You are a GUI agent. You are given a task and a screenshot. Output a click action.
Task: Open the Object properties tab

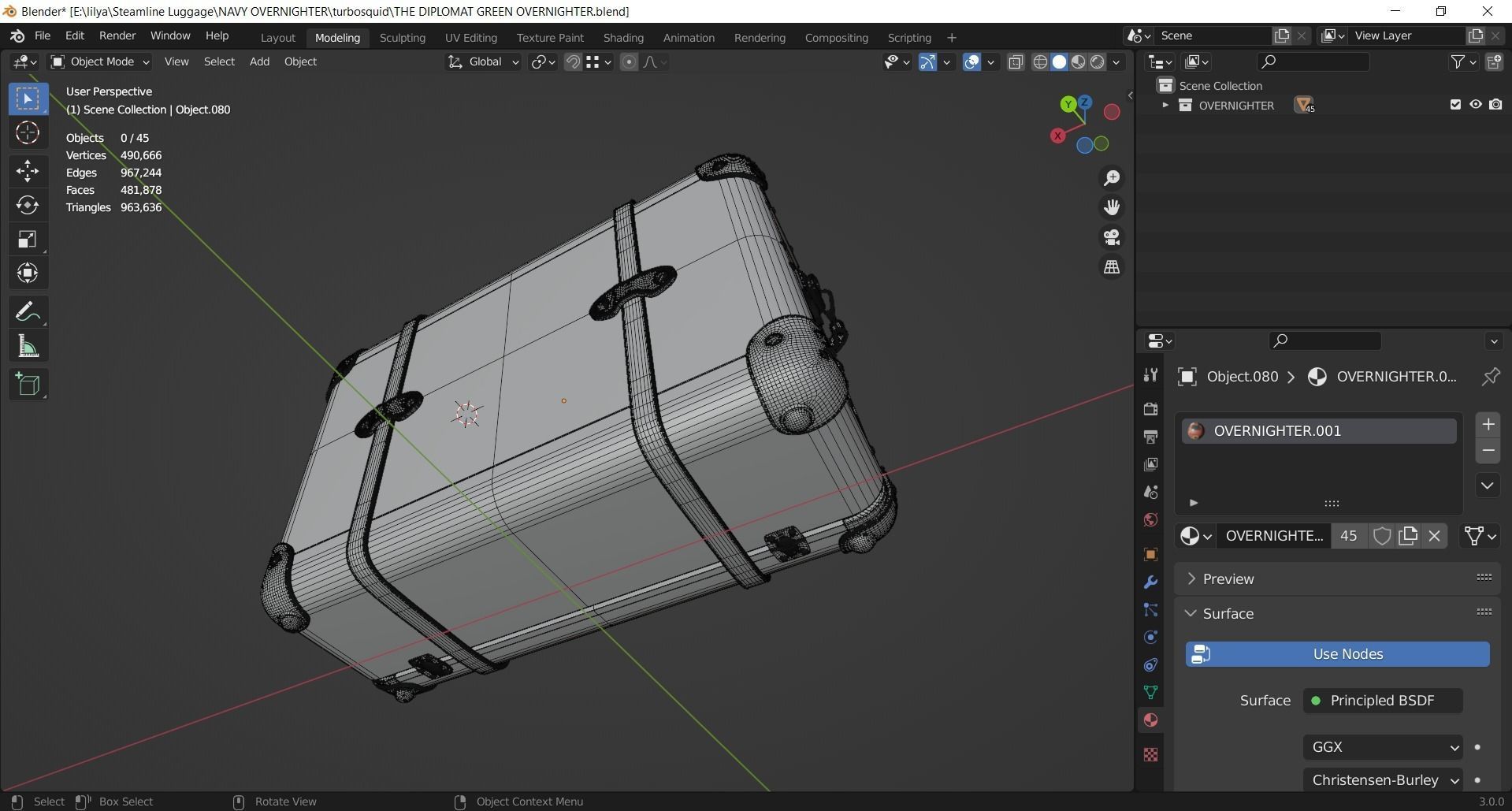[1150, 555]
